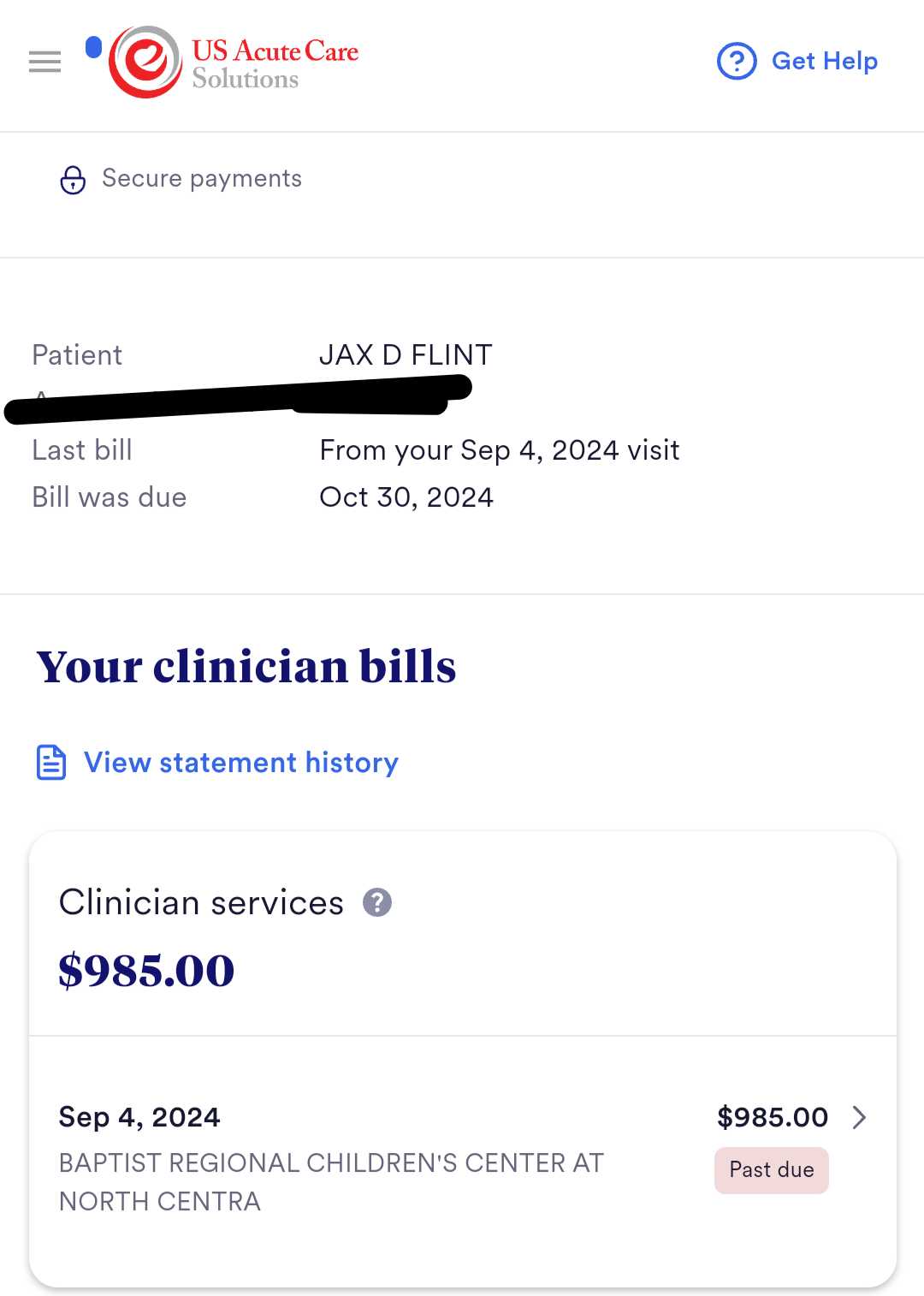Click the 'From your Sep 4, 2024 visit' text
Image resolution: width=924 pixels, height=1296 pixels.
point(500,450)
